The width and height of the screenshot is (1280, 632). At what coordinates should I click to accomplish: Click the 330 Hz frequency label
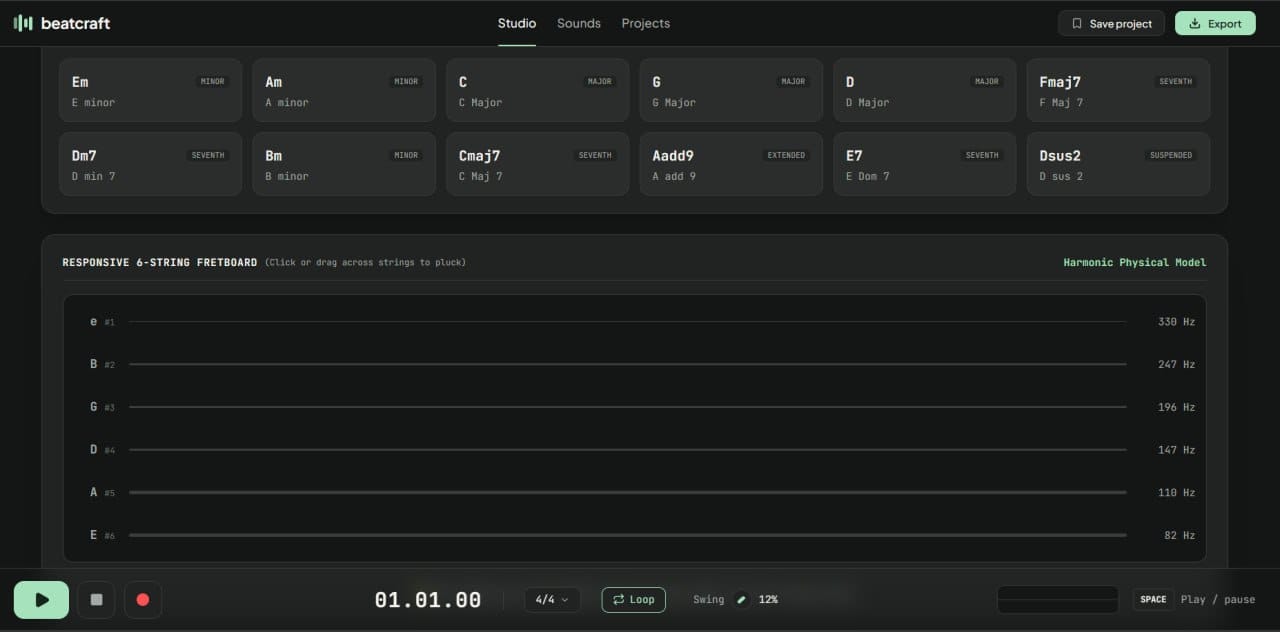pyautogui.click(x=1176, y=322)
